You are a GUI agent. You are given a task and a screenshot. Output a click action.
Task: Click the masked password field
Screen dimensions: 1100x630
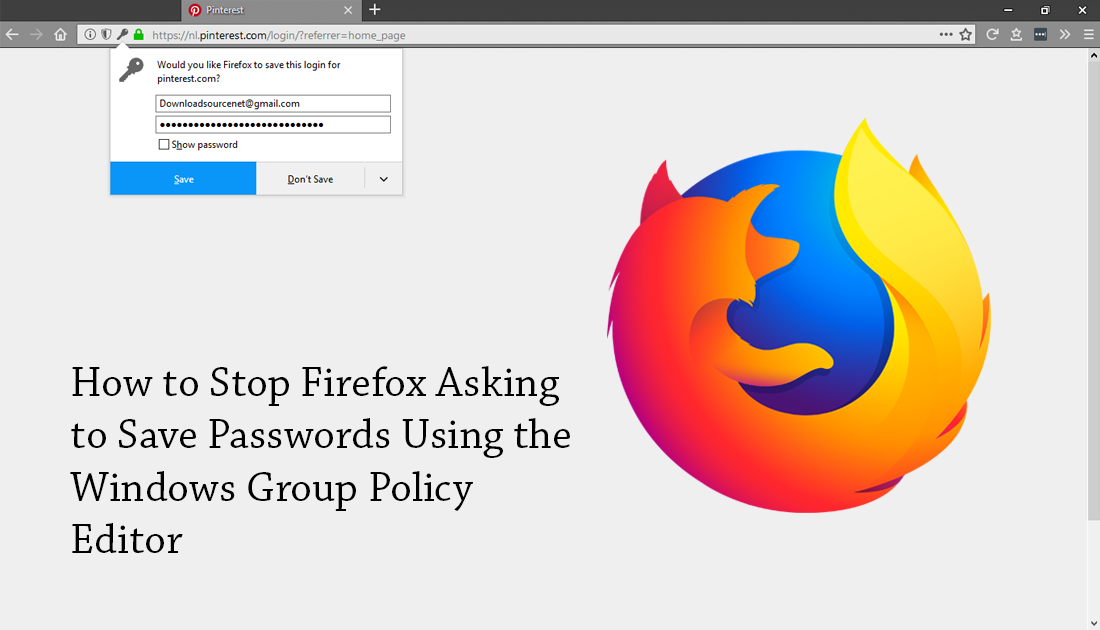coord(273,125)
